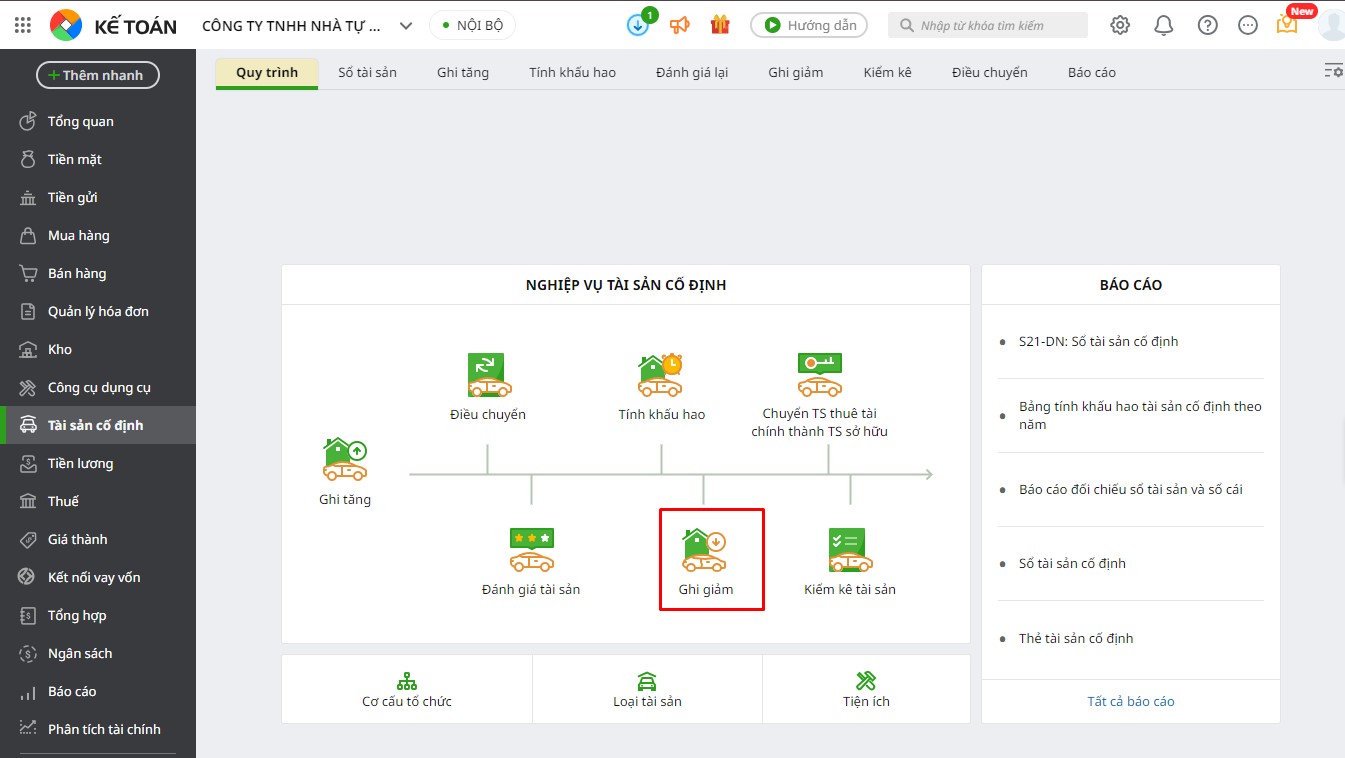
Task: Click the Nội bộ mode selector
Action: pos(472,25)
